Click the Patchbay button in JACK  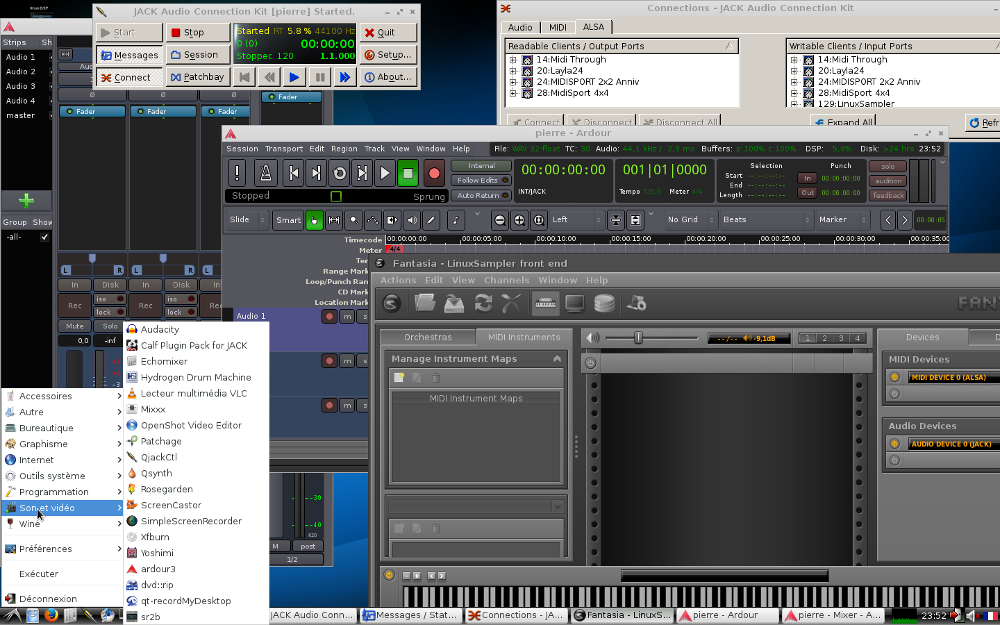pyautogui.click(x=198, y=77)
